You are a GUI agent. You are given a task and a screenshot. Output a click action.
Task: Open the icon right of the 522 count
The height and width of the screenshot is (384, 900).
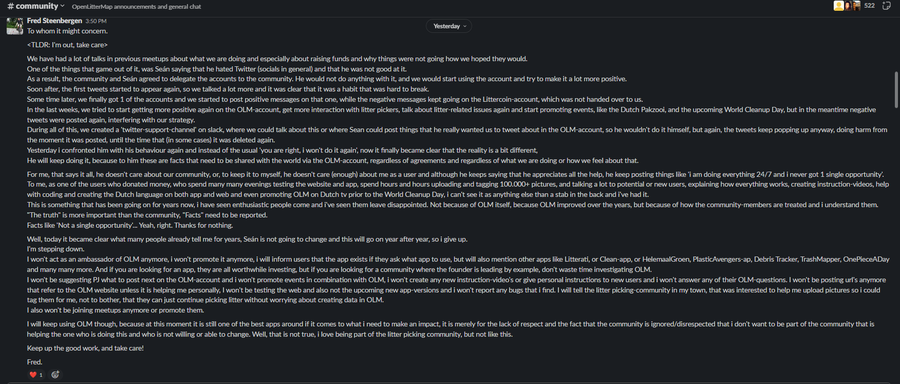(886, 6)
